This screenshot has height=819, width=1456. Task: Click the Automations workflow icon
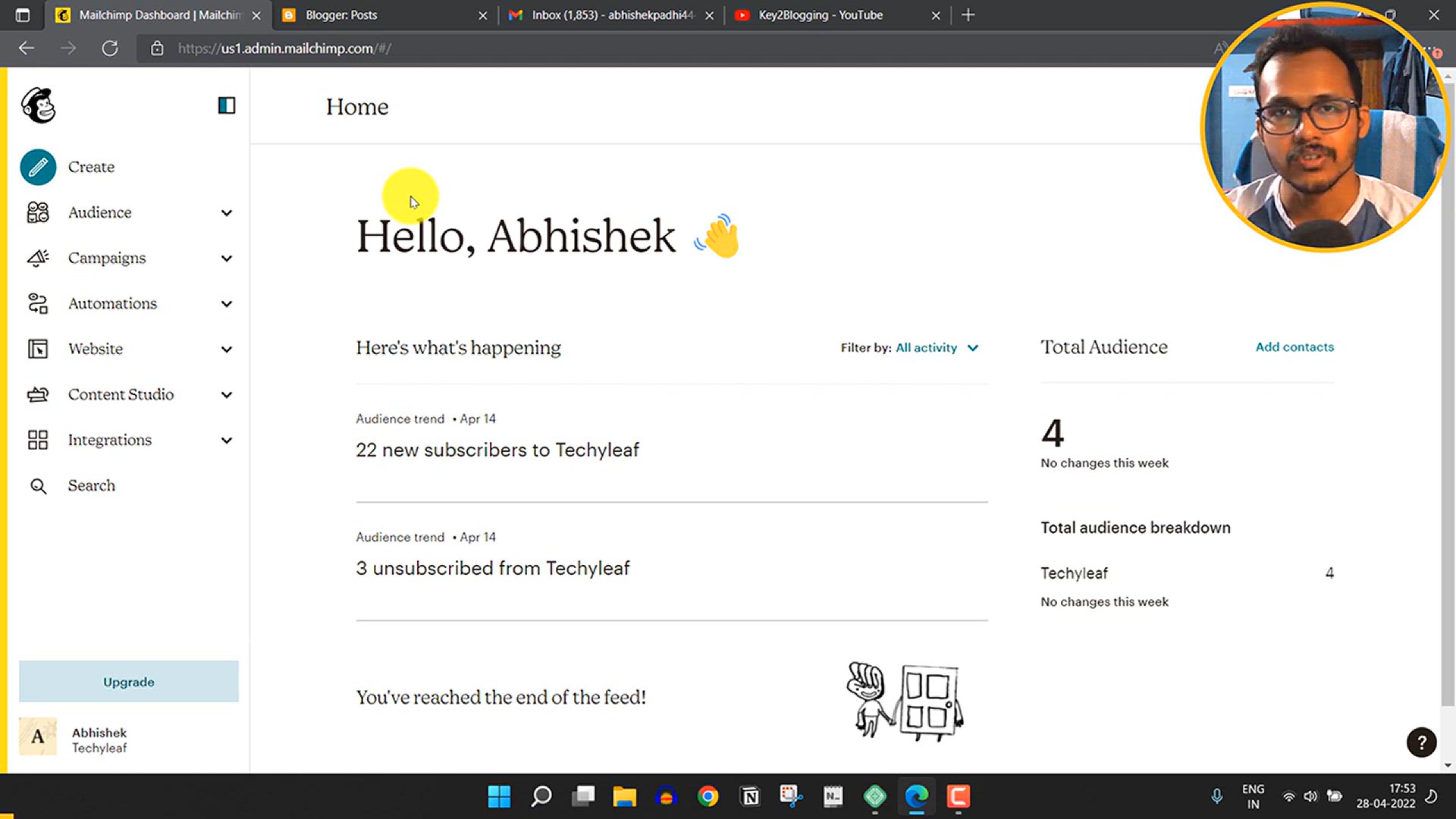pyautogui.click(x=38, y=303)
